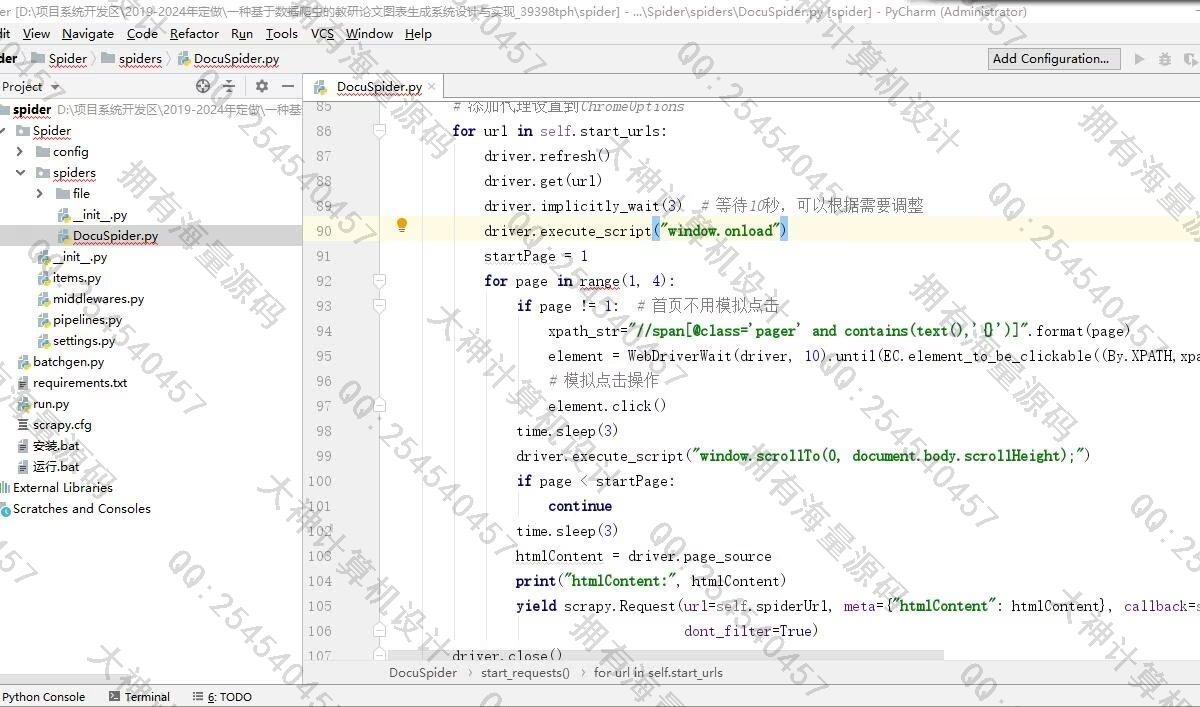
Task: Click the 安装.bat file icon
Action: [24, 446]
